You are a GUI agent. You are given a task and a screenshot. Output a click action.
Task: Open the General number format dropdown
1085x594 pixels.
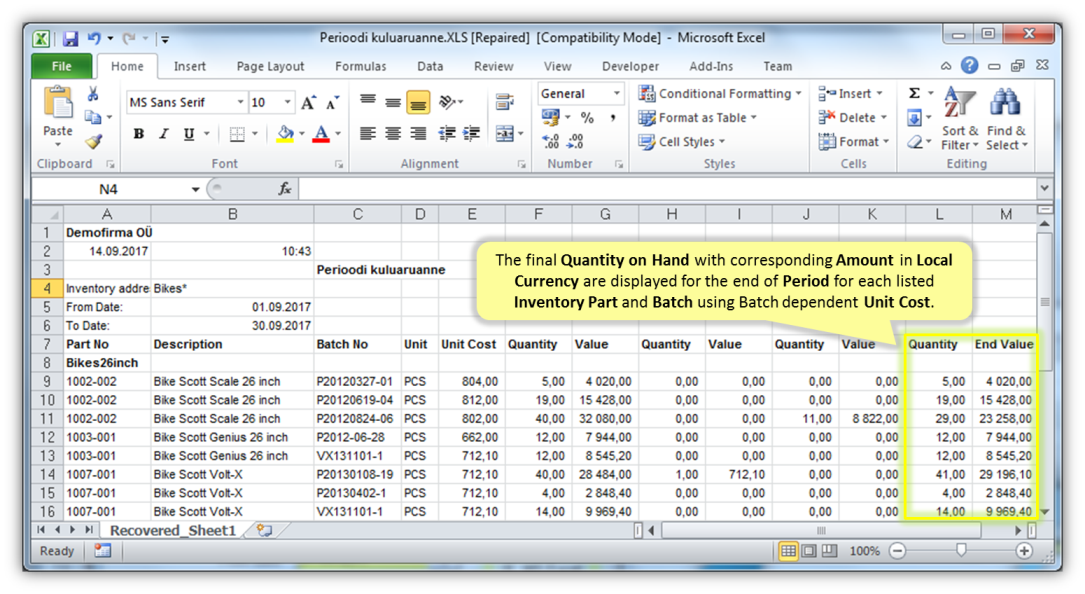tap(616, 93)
